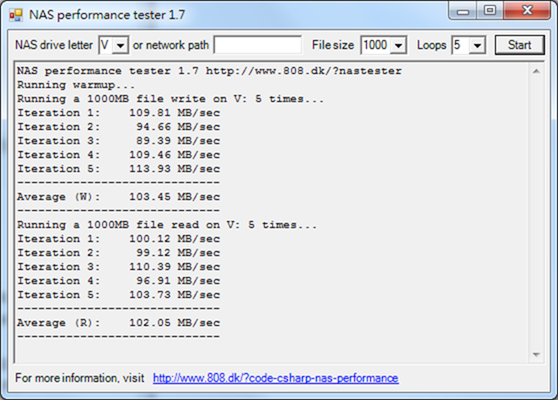This screenshot has width=558, height=400.
Task: Click the 'Average (W): 103.45 MB/sec' line
Action: (119, 197)
